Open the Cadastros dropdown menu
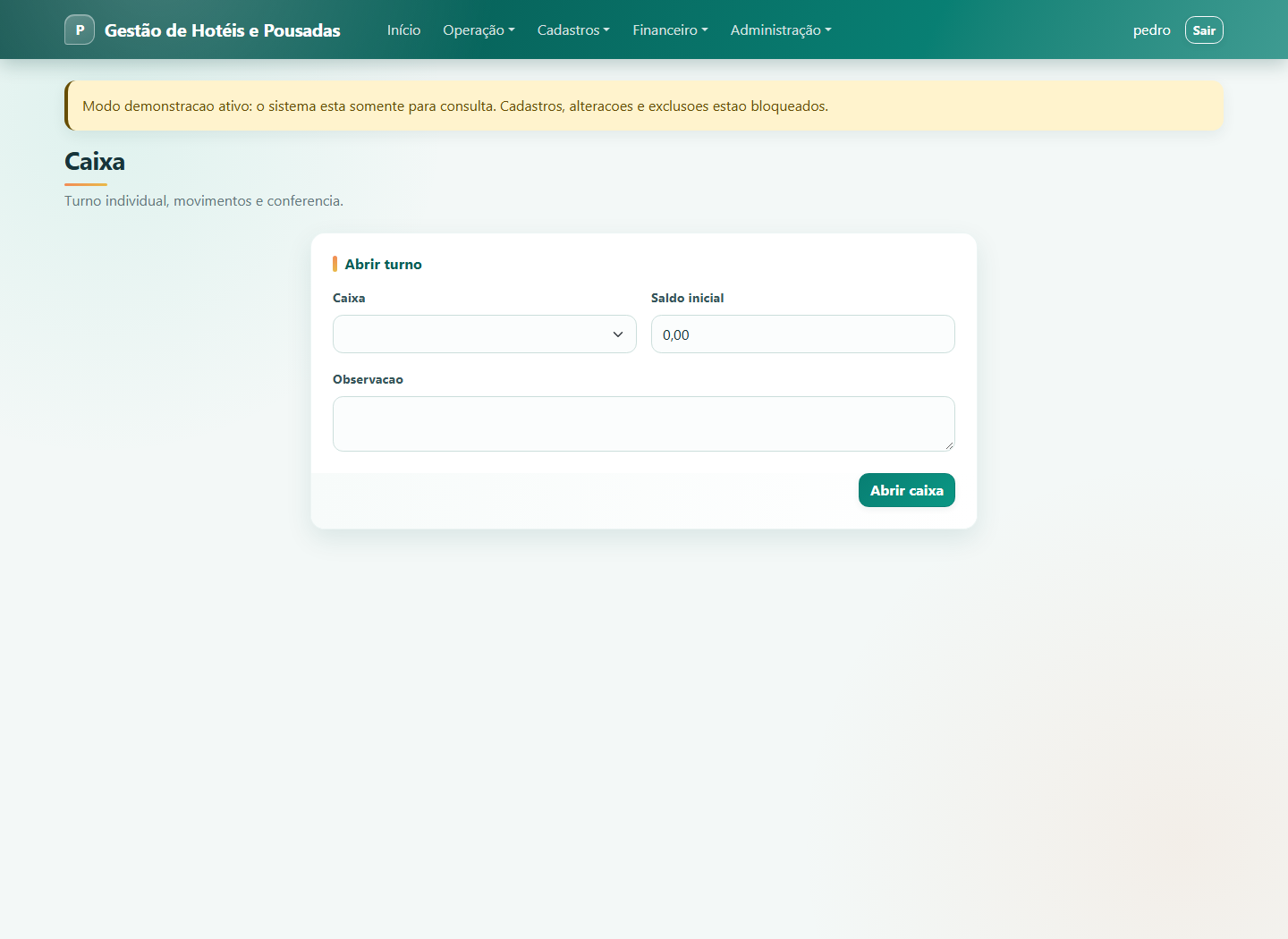The image size is (1288, 939). 573,30
